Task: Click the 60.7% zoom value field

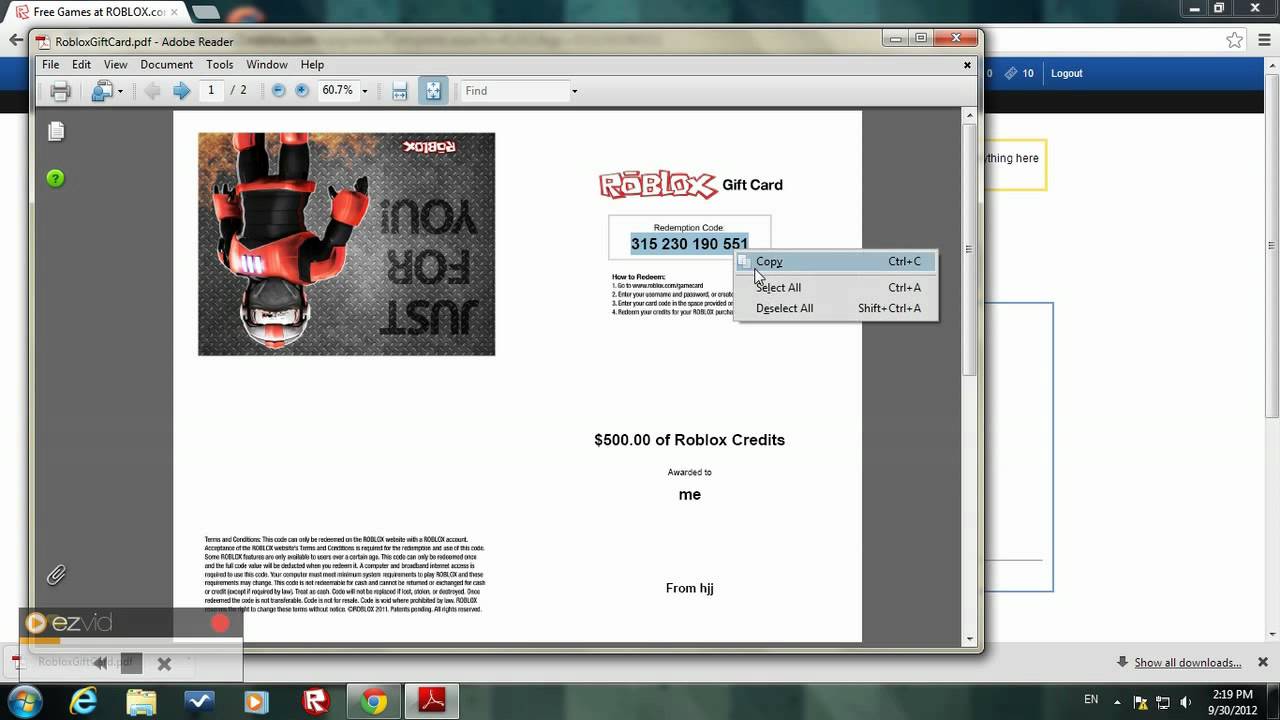Action: [337, 90]
